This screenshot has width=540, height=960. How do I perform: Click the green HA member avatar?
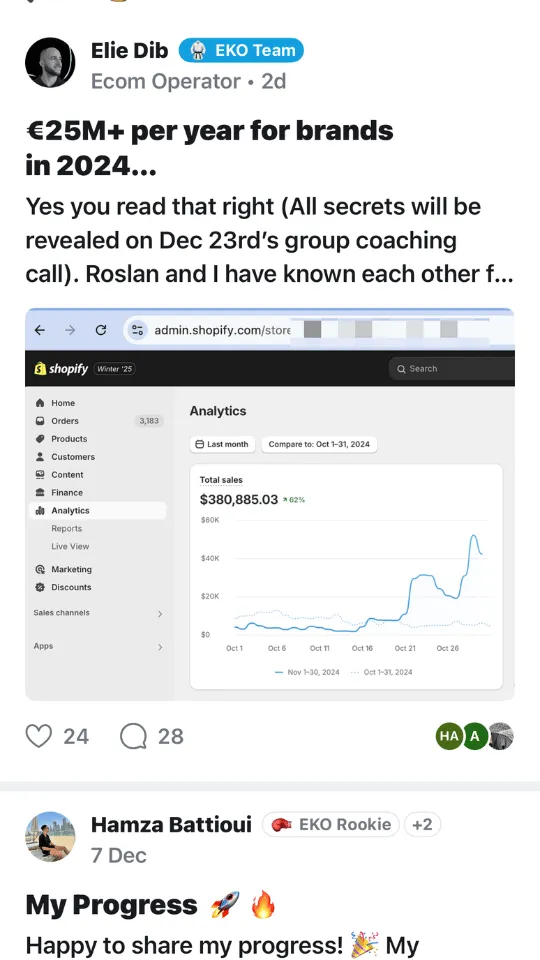[x=449, y=736]
